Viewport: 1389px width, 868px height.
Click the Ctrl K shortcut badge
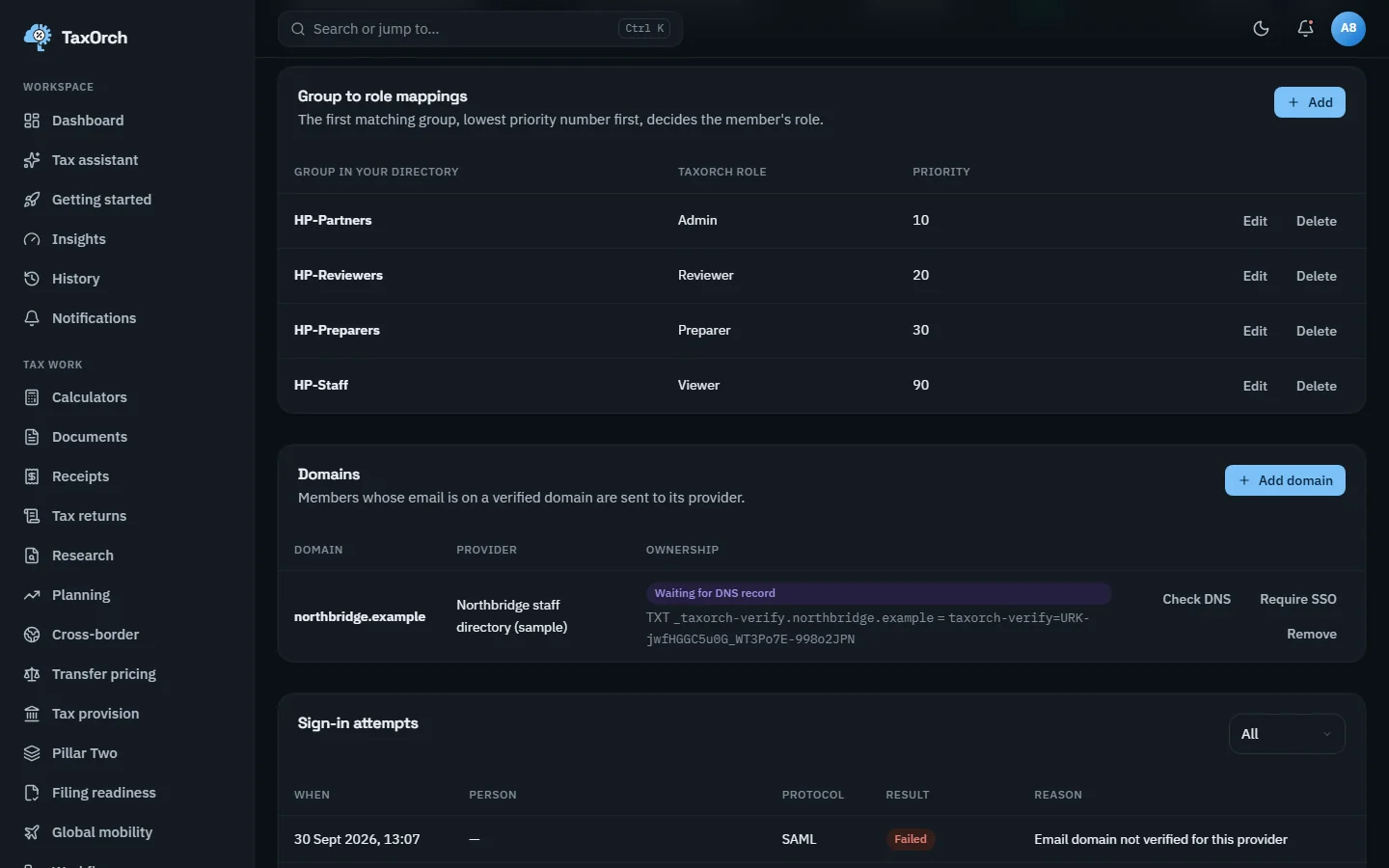(644, 29)
